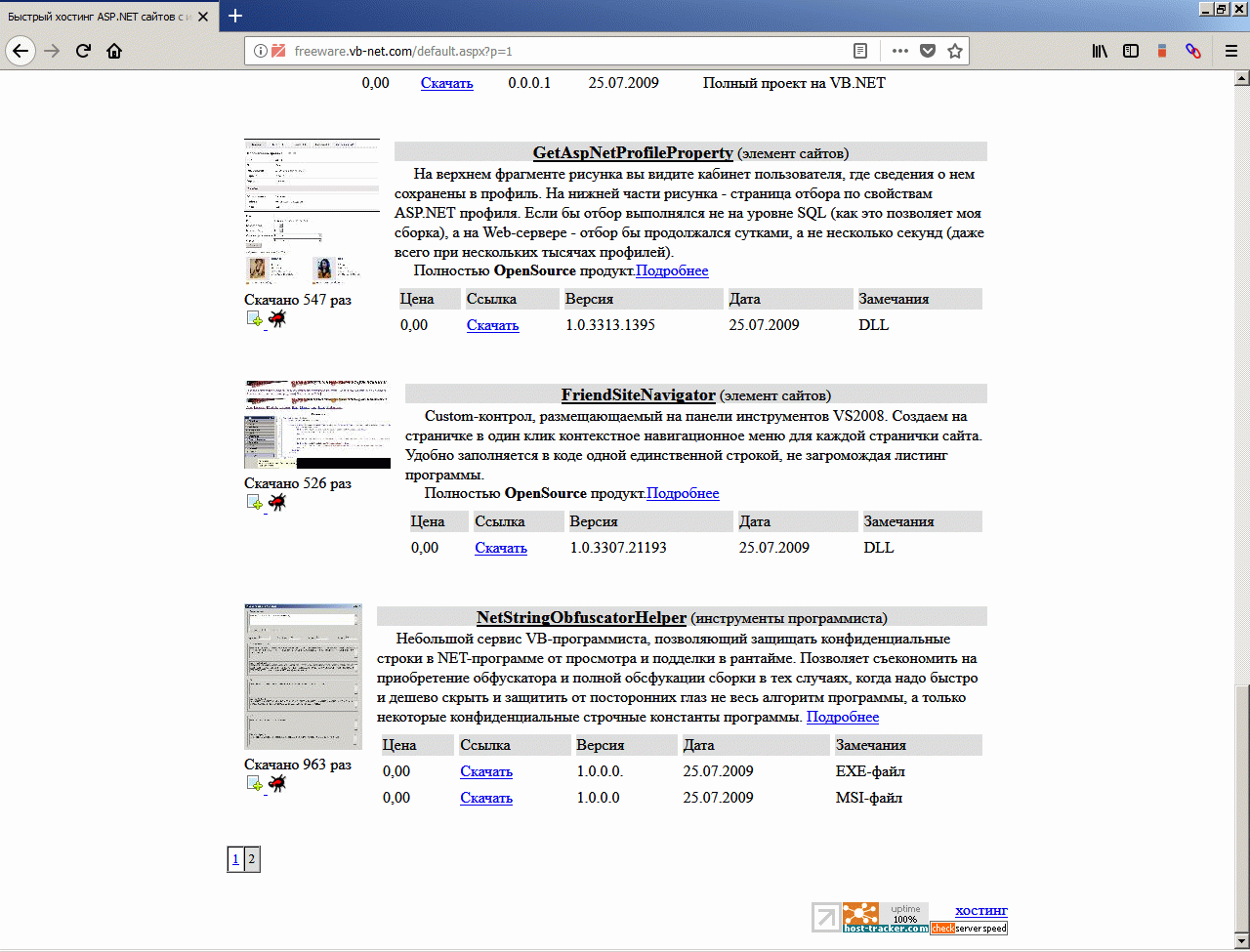This screenshot has height=952, width=1250.
Task: Select the 'Скачано 526 раз' download count
Action: 298,483
